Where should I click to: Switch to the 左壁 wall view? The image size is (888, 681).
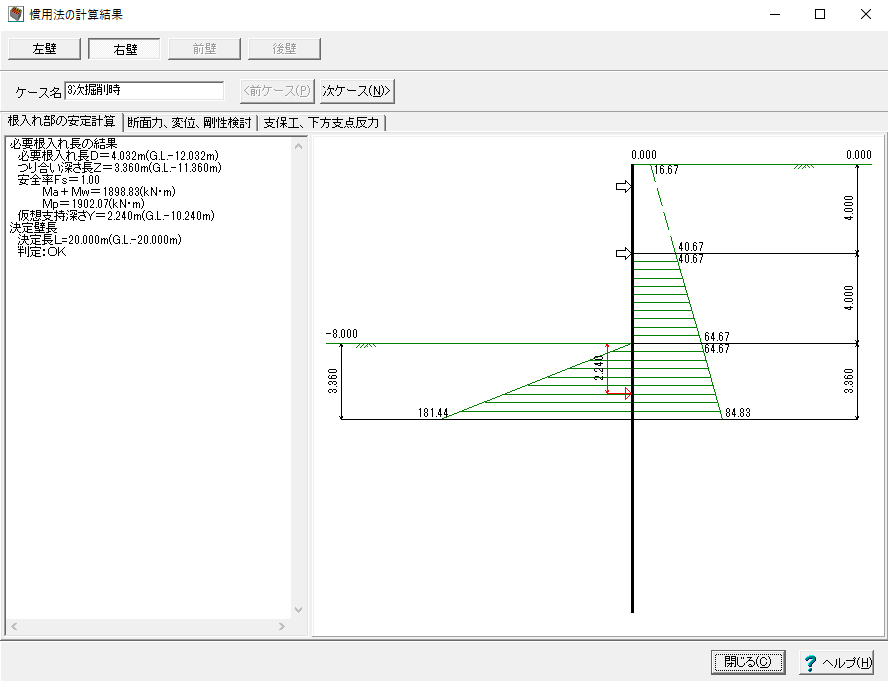44,49
